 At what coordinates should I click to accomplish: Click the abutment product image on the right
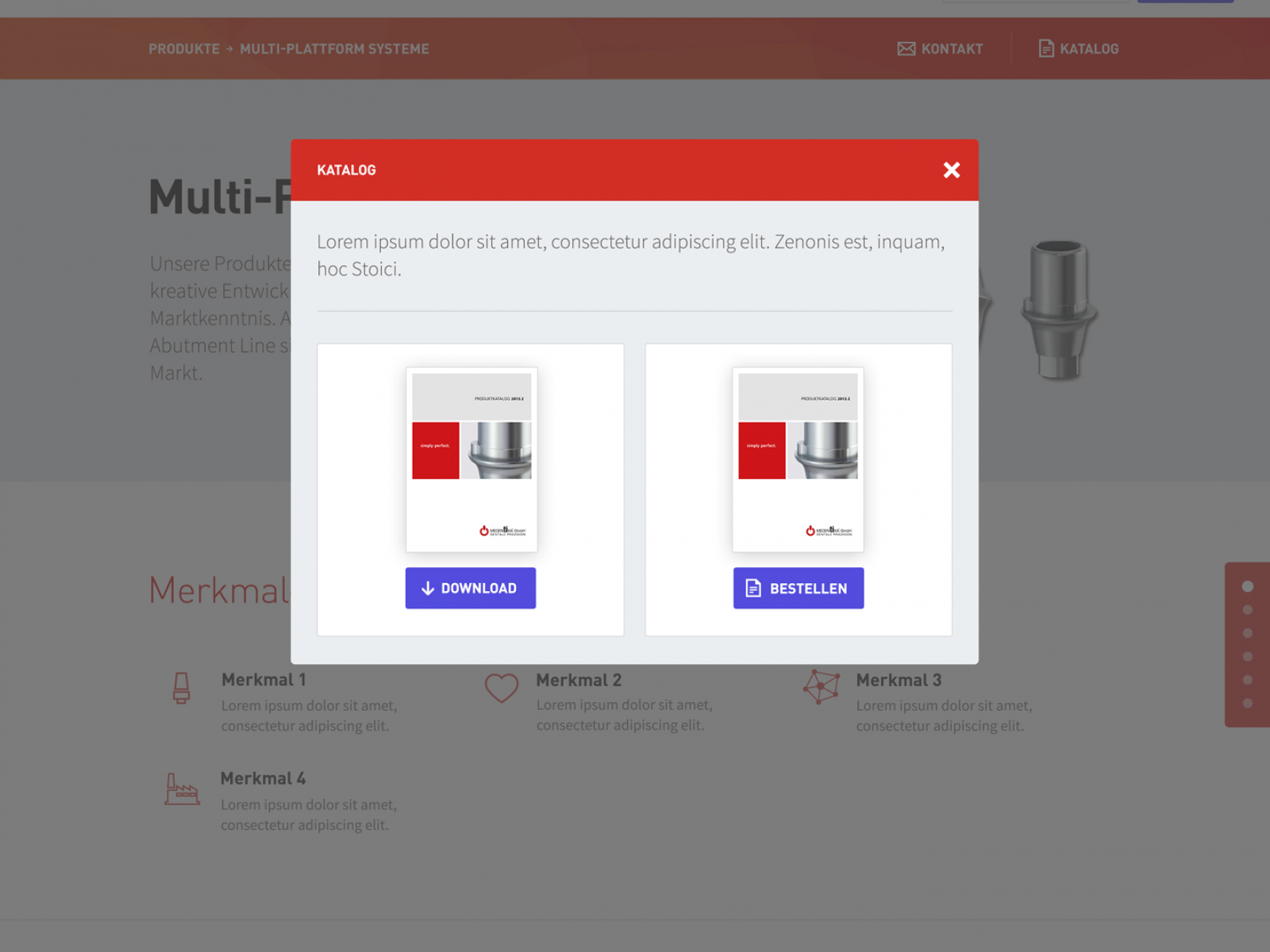pos(1058,309)
